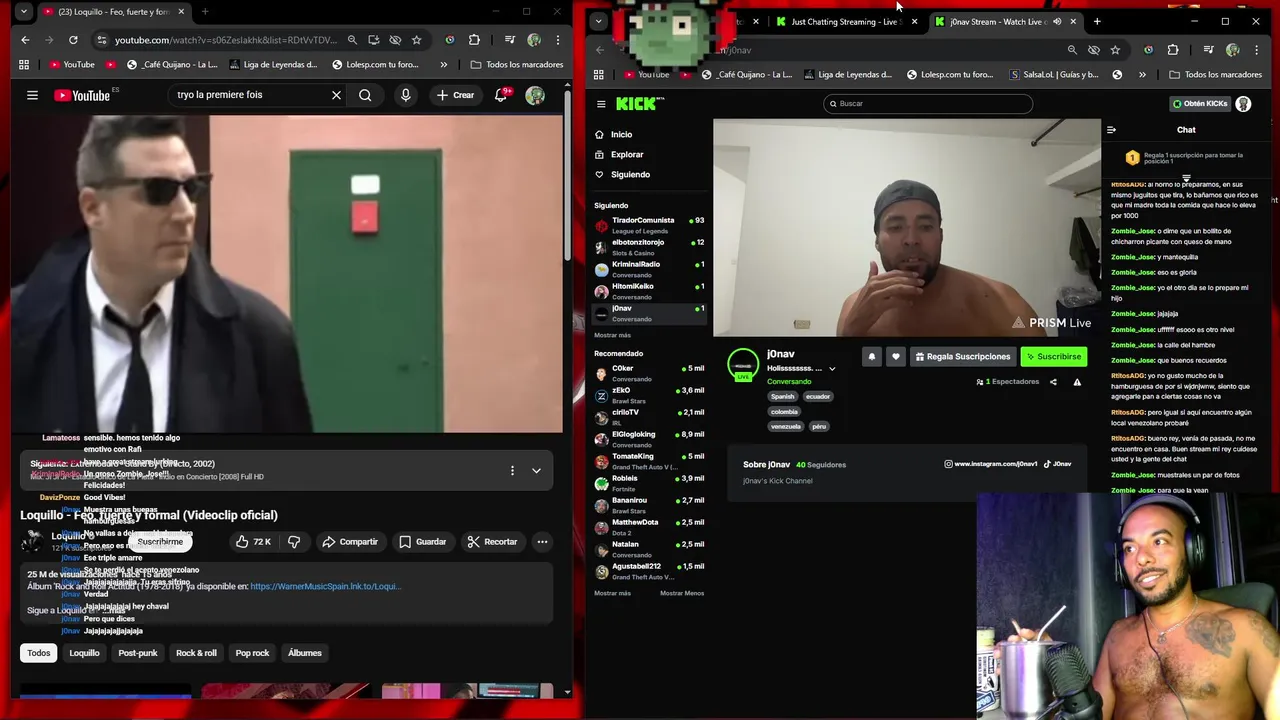Show more bookmarks in YouTube window
This screenshot has width=1280, height=720.
(x=443, y=64)
